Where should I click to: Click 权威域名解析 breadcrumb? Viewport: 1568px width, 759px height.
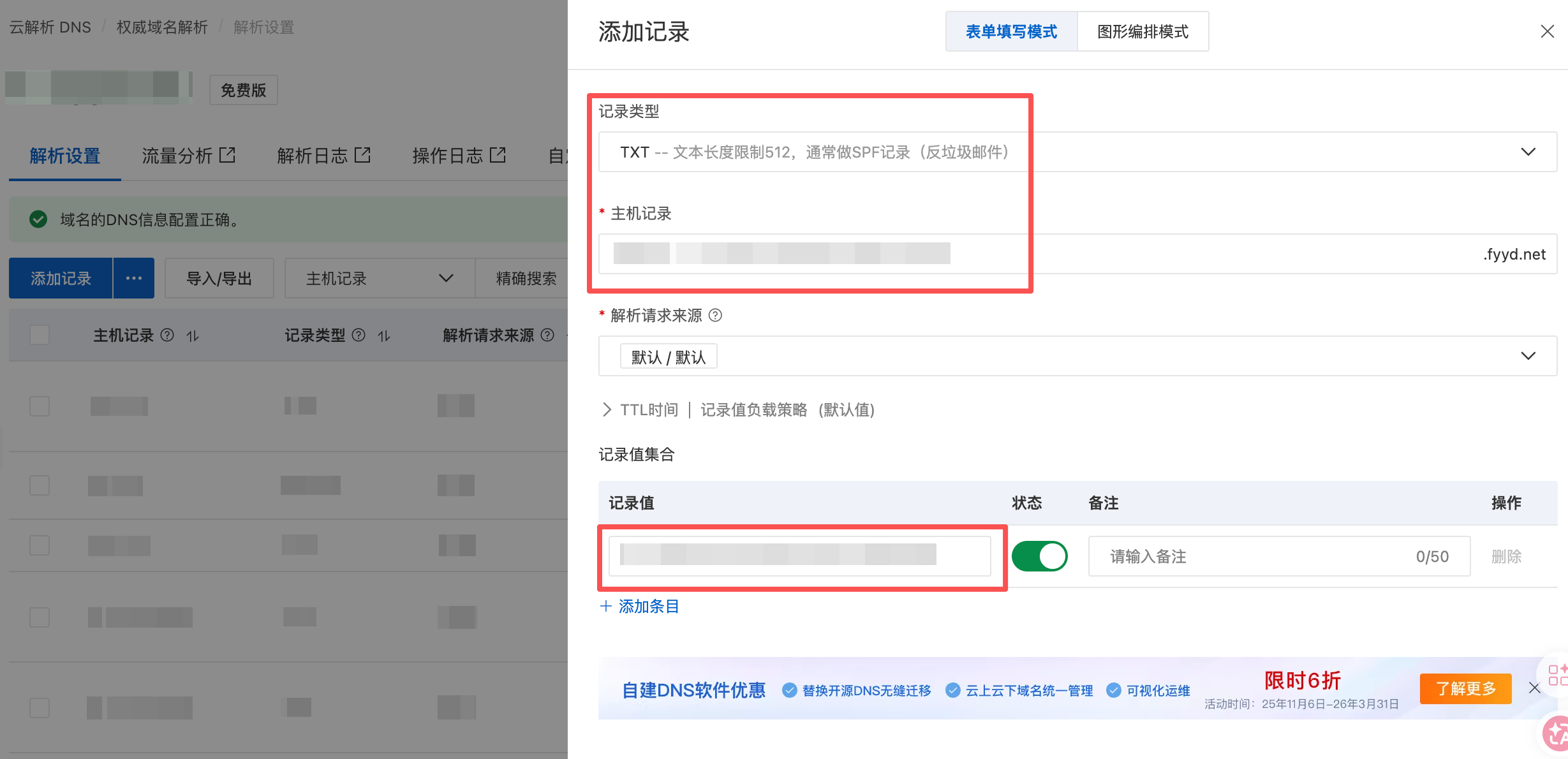(x=162, y=27)
